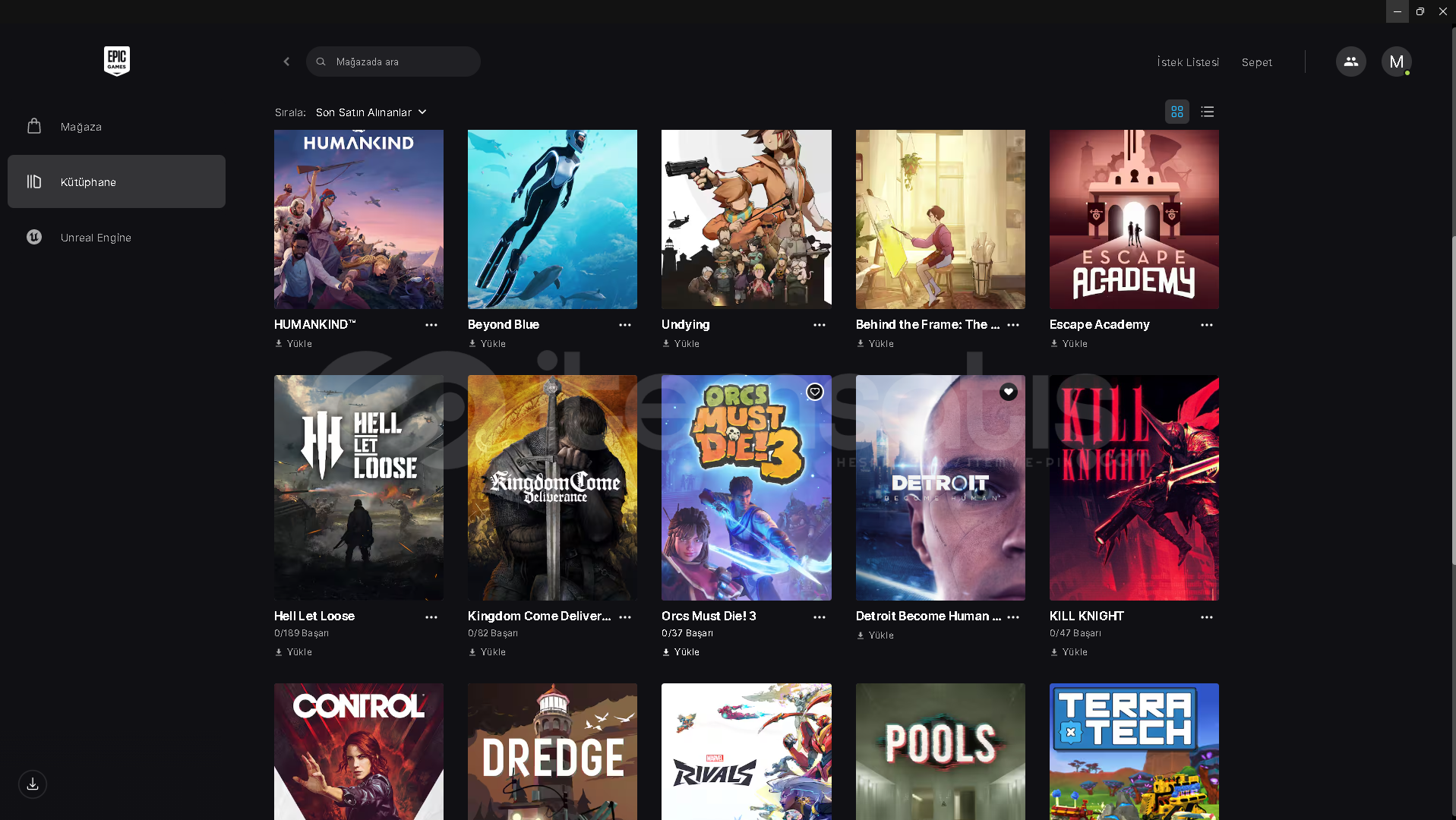Go back with the left arrow
Viewport: 1456px width, 820px height.
pyautogui.click(x=286, y=61)
